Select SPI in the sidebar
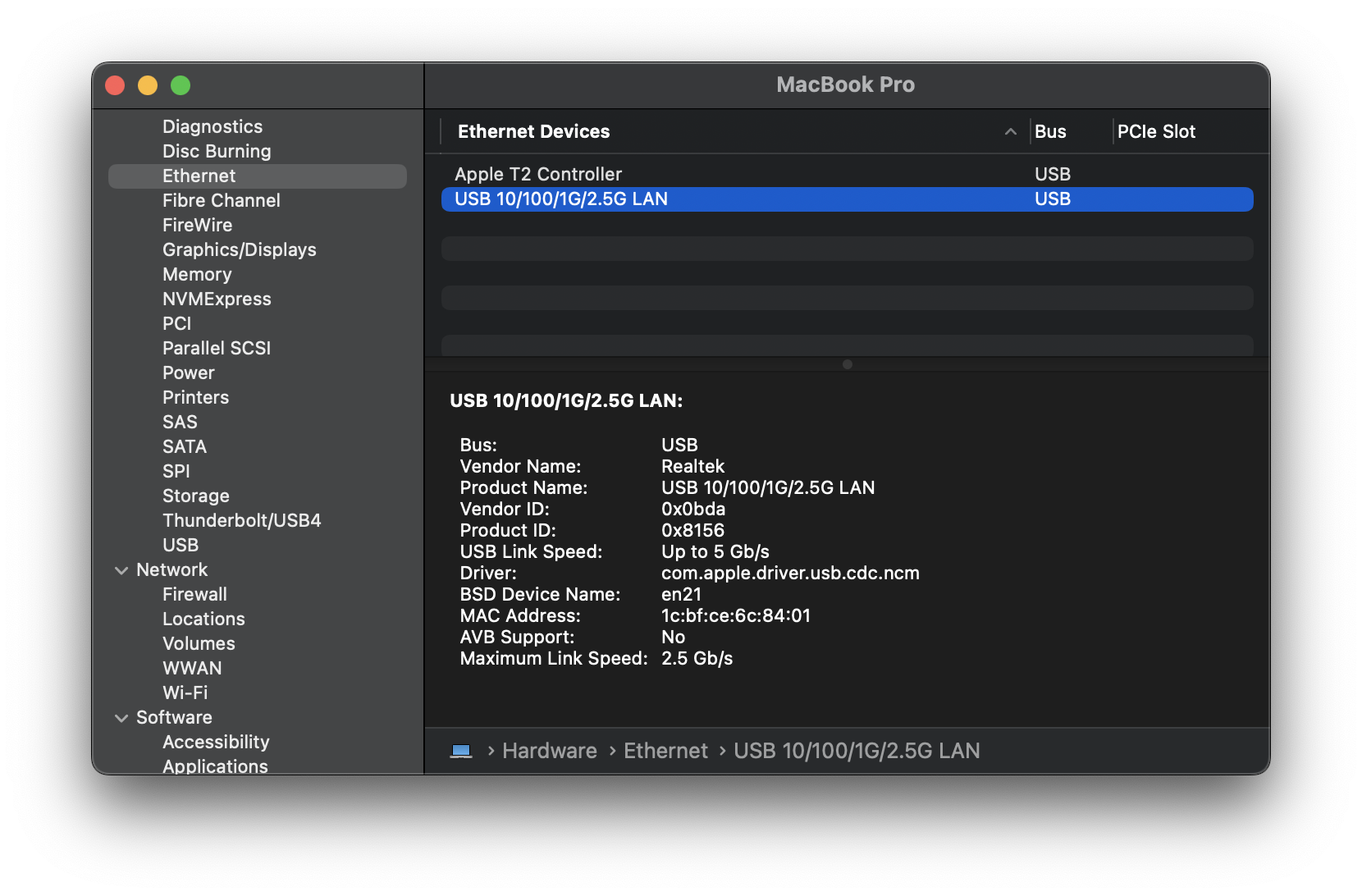1362x896 pixels. click(176, 471)
